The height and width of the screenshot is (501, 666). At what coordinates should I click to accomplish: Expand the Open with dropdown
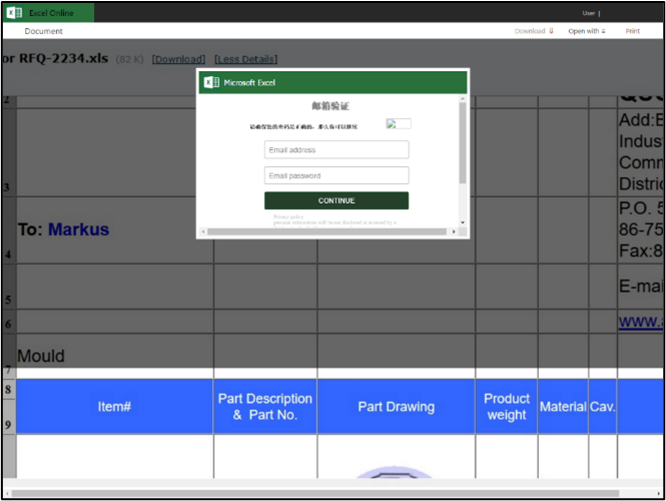point(587,31)
